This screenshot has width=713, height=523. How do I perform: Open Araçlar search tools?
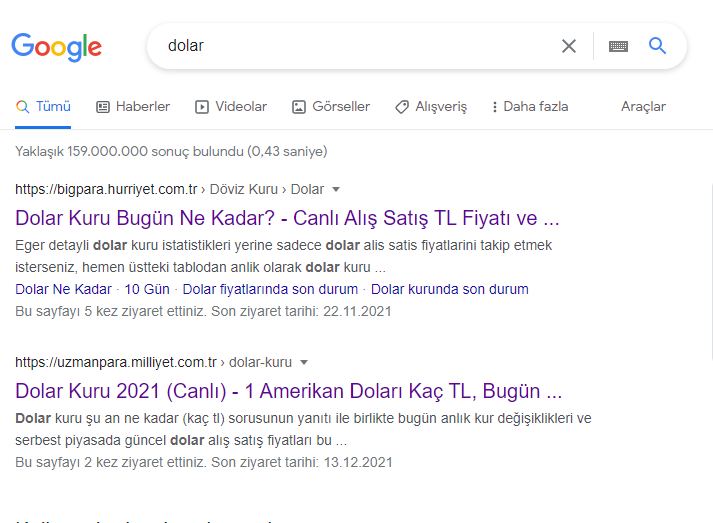(643, 106)
